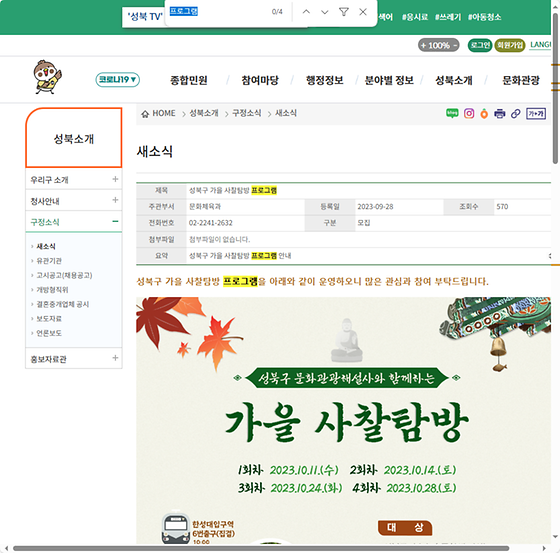Click the Seongbuk bird mascot logo
This screenshot has width=560, height=553.
pyautogui.click(x=48, y=77)
